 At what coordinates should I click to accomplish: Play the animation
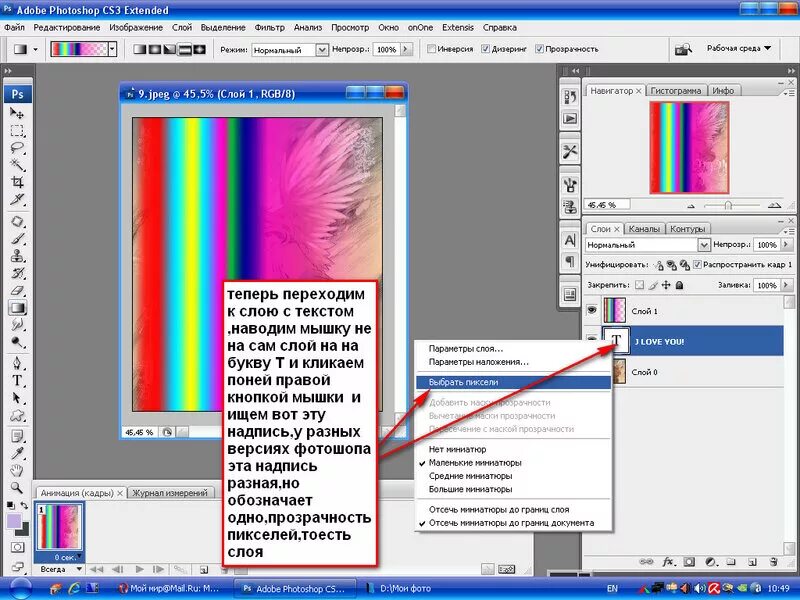coord(140,569)
